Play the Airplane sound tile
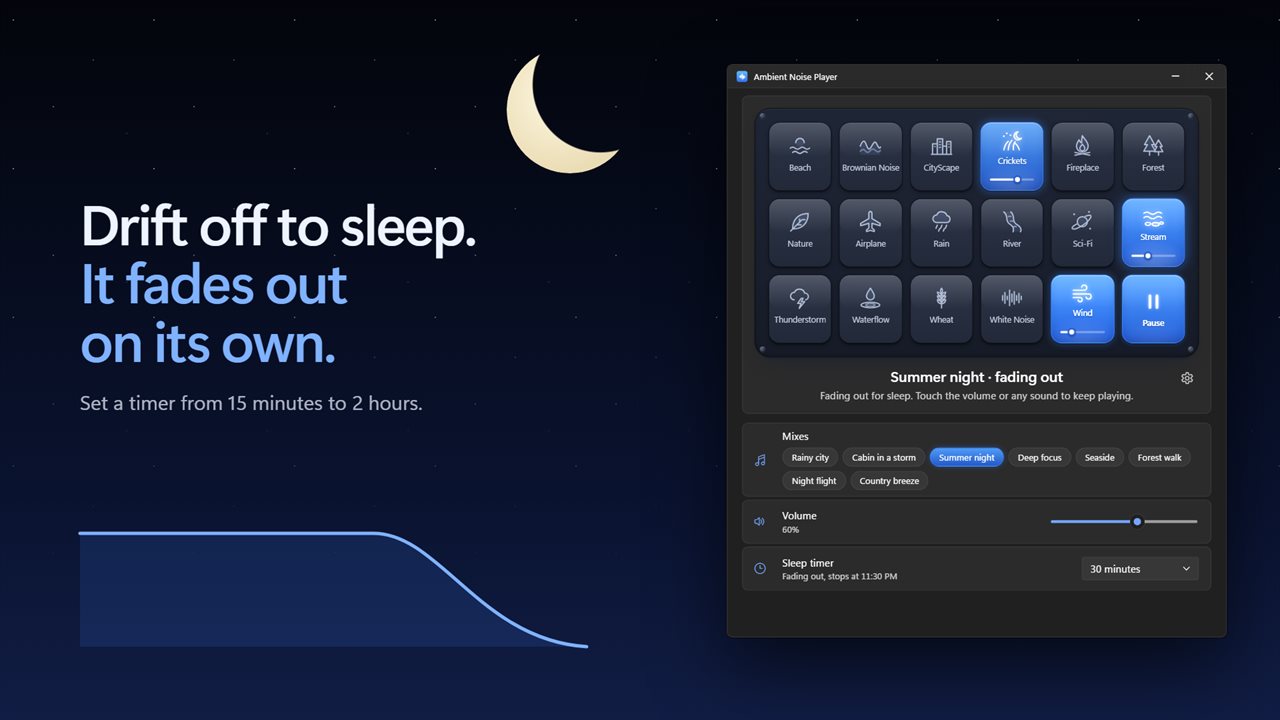 point(871,232)
